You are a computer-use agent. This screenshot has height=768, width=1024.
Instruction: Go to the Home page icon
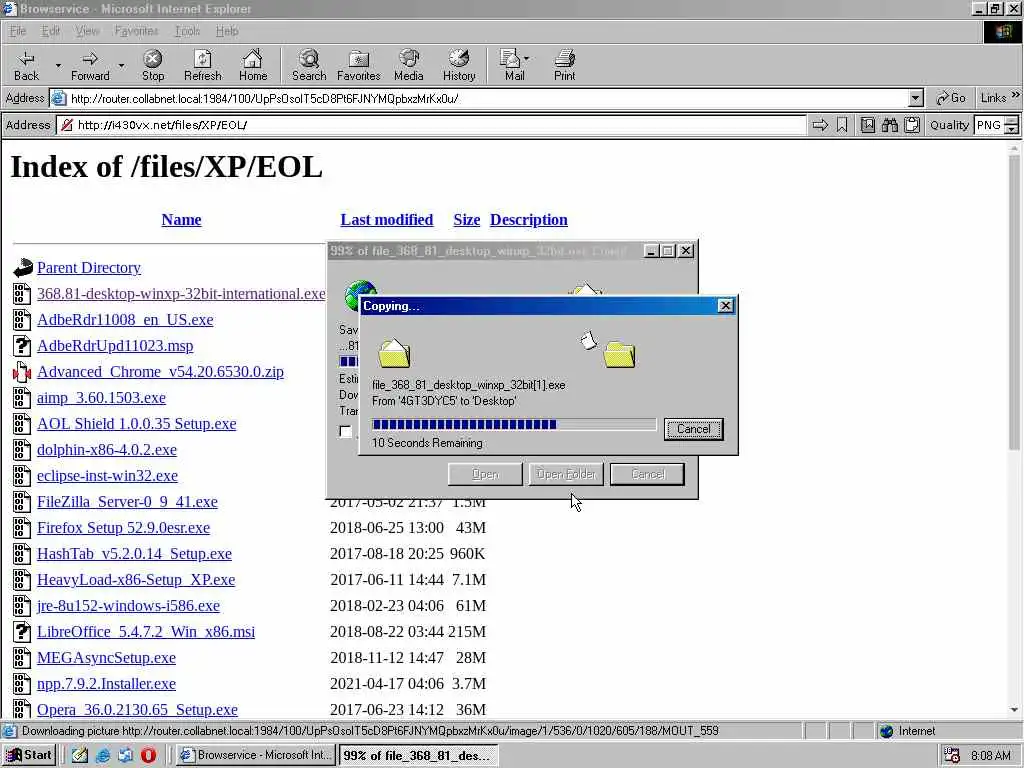(253, 65)
